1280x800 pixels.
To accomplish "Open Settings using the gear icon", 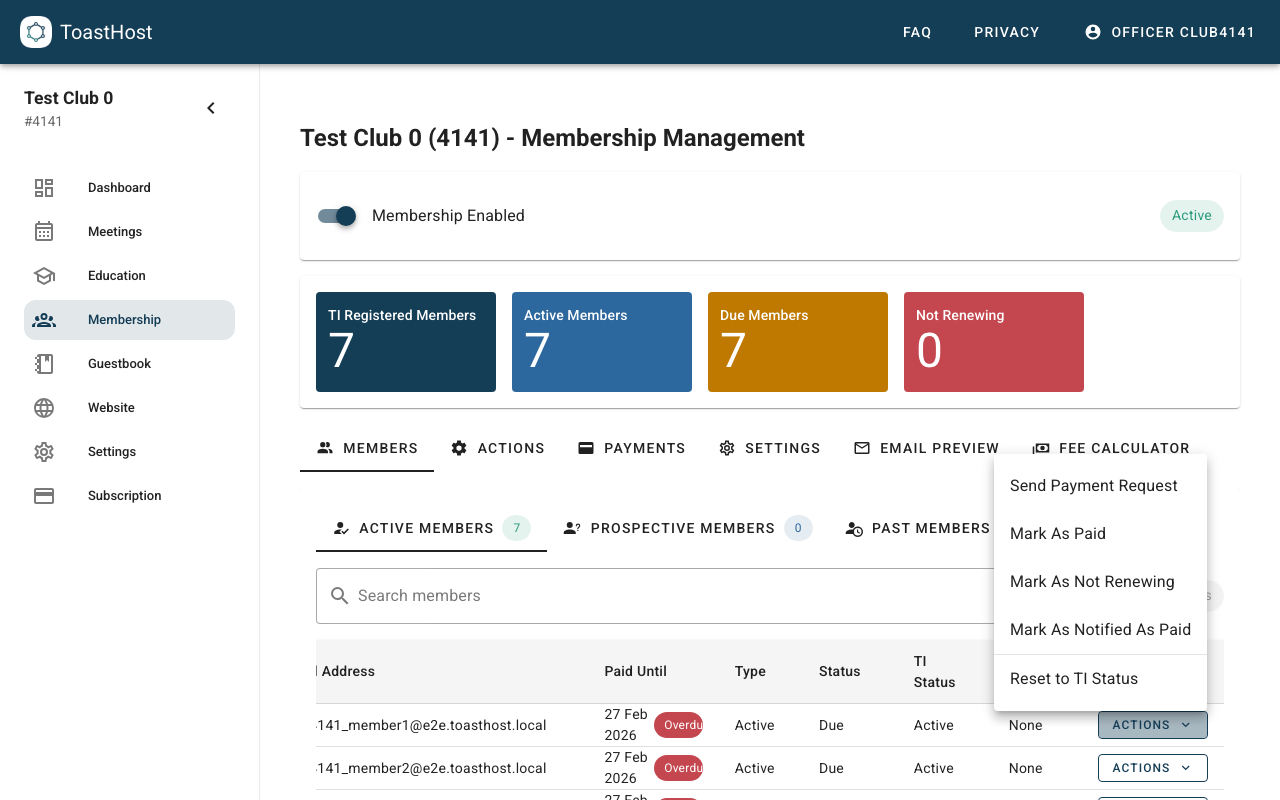I will pos(44,451).
